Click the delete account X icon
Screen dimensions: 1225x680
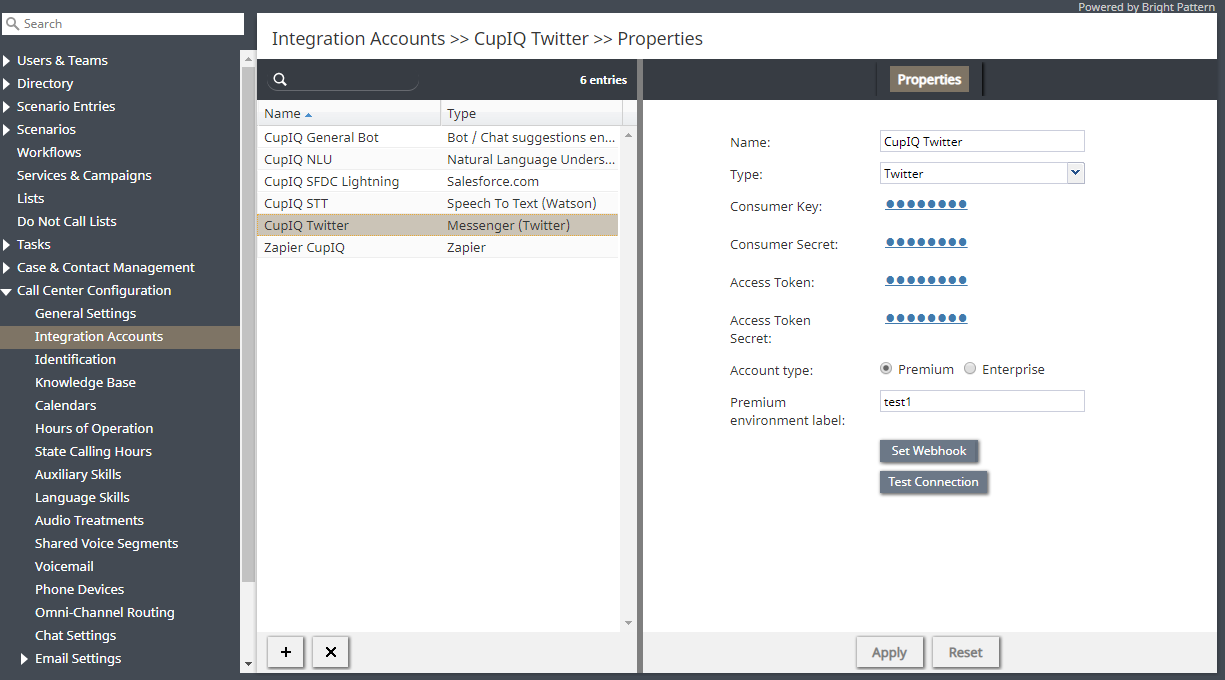pos(331,652)
